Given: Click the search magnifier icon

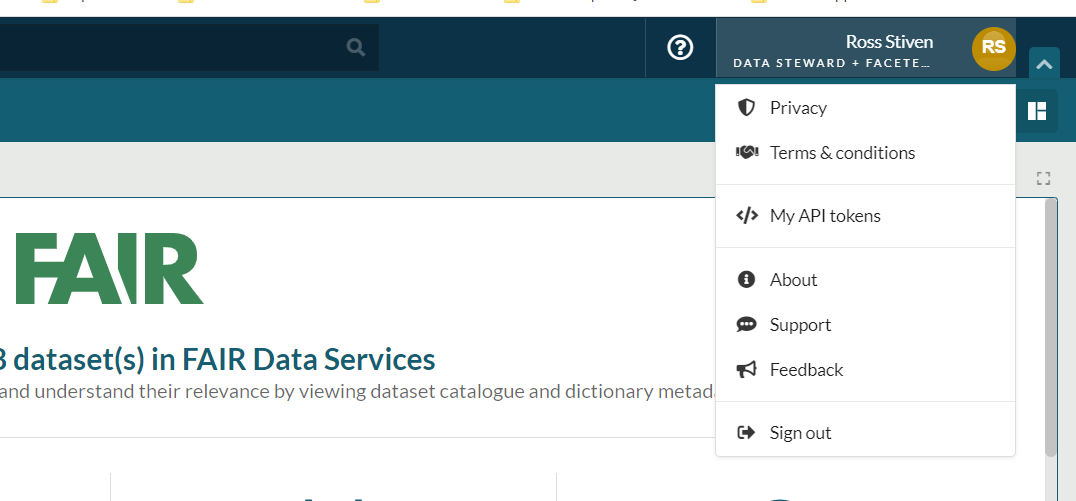Looking at the screenshot, I should [355, 47].
